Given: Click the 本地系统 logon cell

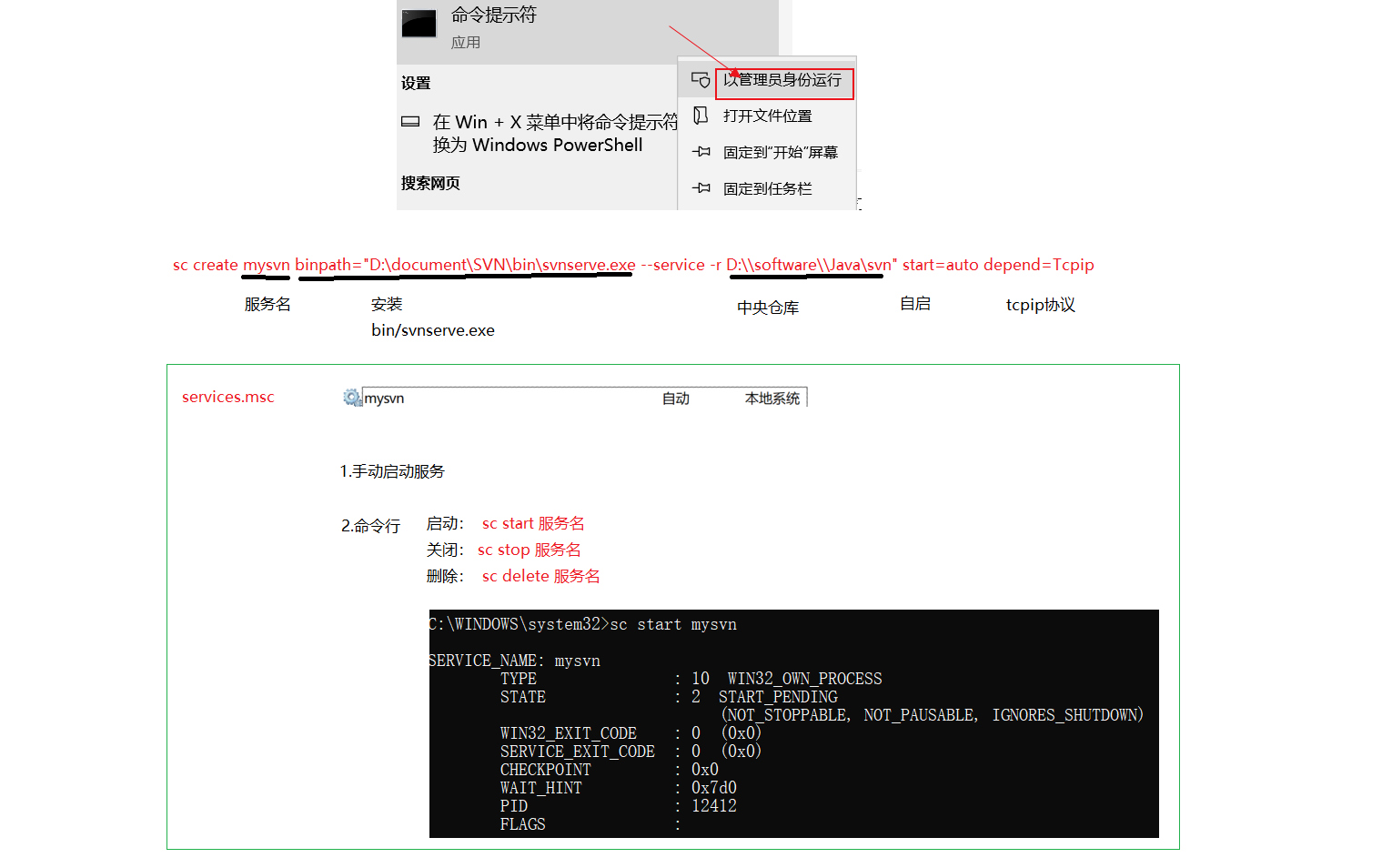Looking at the screenshot, I should (x=772, y=399).
